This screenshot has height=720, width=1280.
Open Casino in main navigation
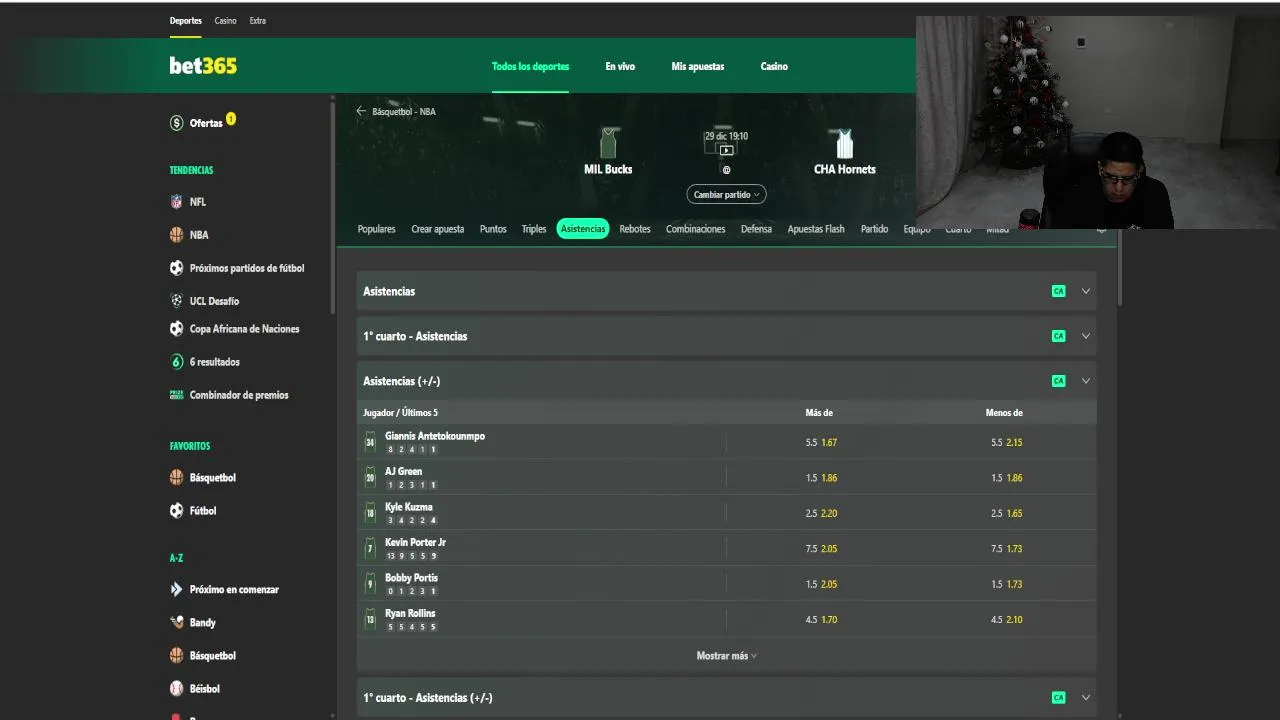[774, 66]
